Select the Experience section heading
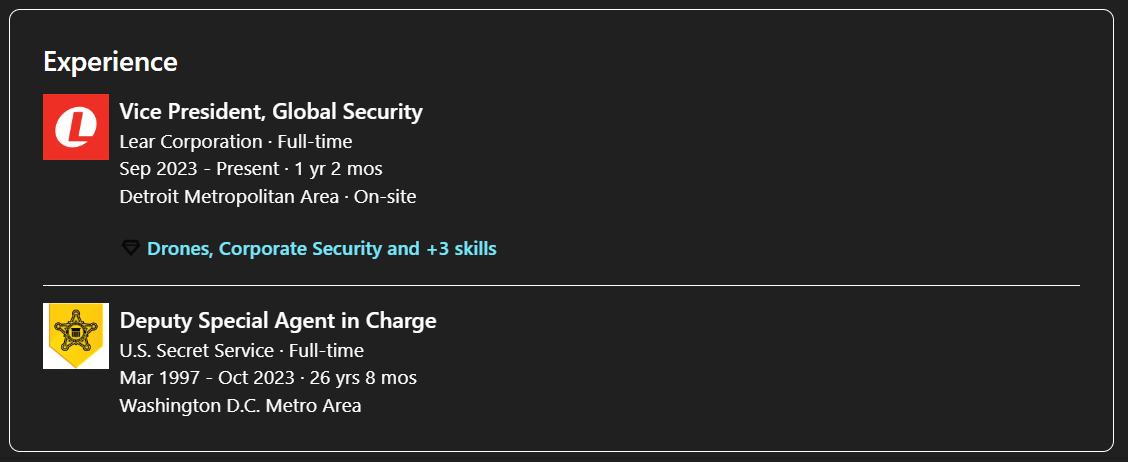Image resolution: width=1128 pixels, height=462 pixels. (110, 61)
